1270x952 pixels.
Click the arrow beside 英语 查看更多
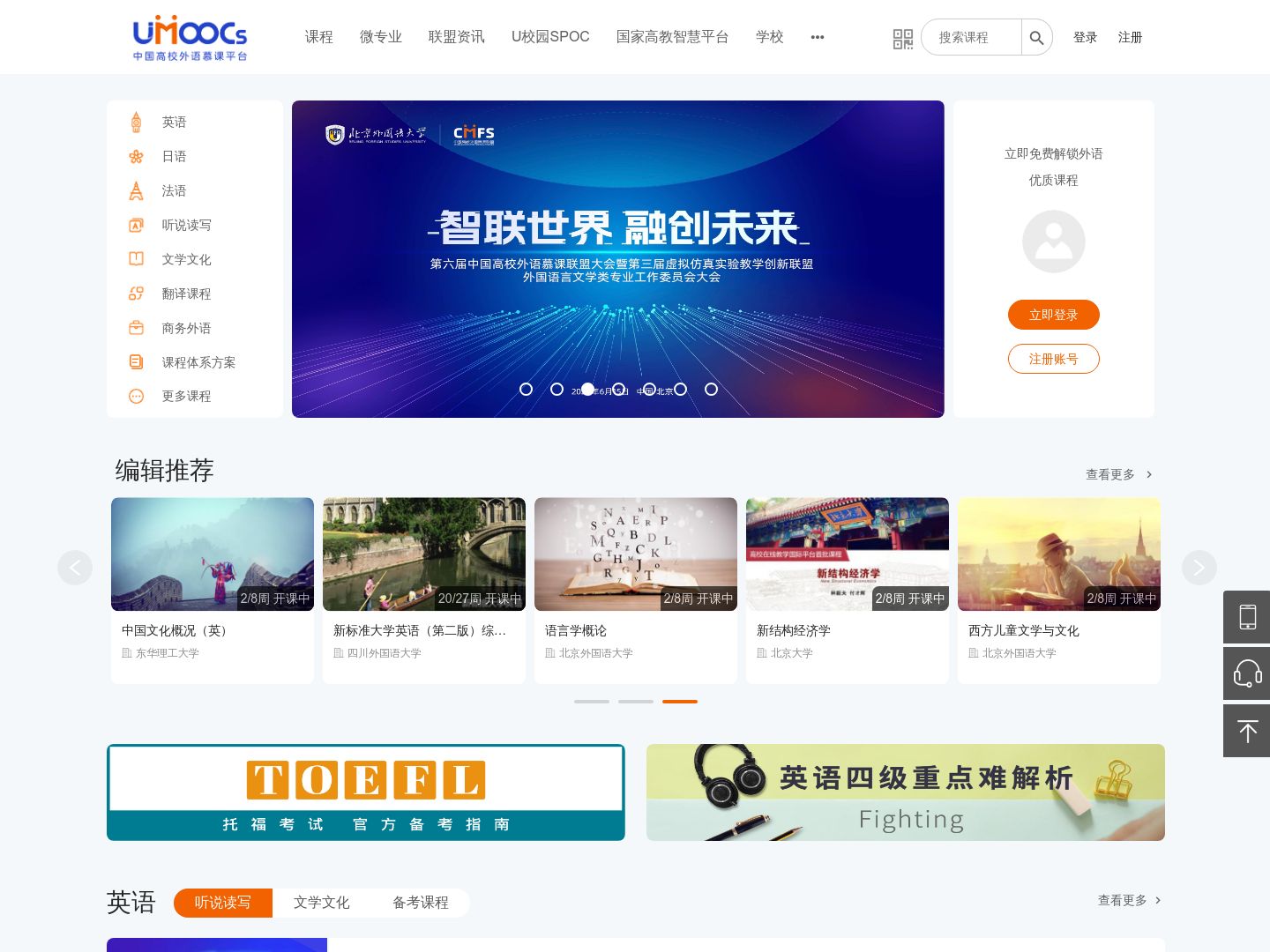[1158, 900]
